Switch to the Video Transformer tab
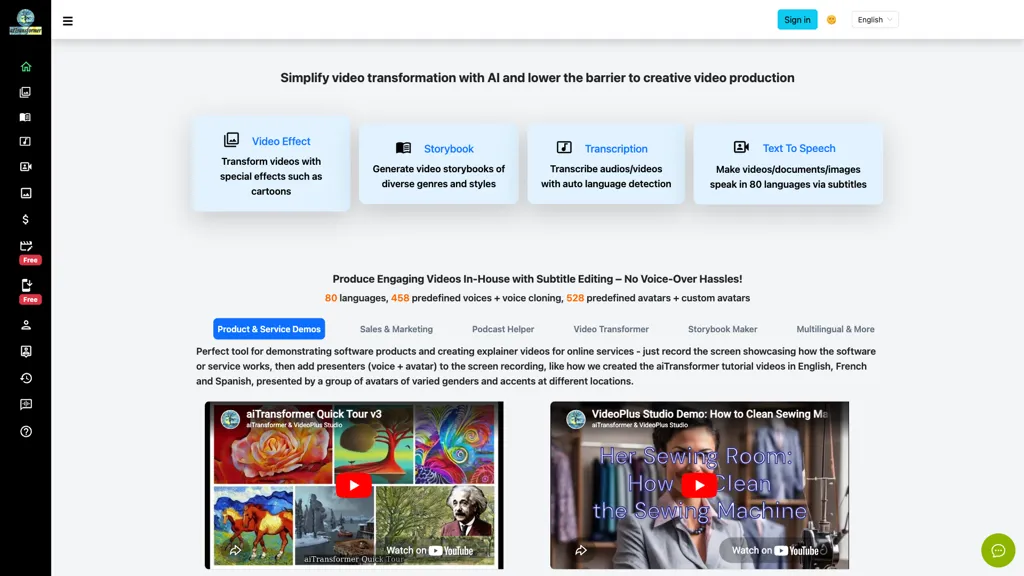 click(611, 329)
